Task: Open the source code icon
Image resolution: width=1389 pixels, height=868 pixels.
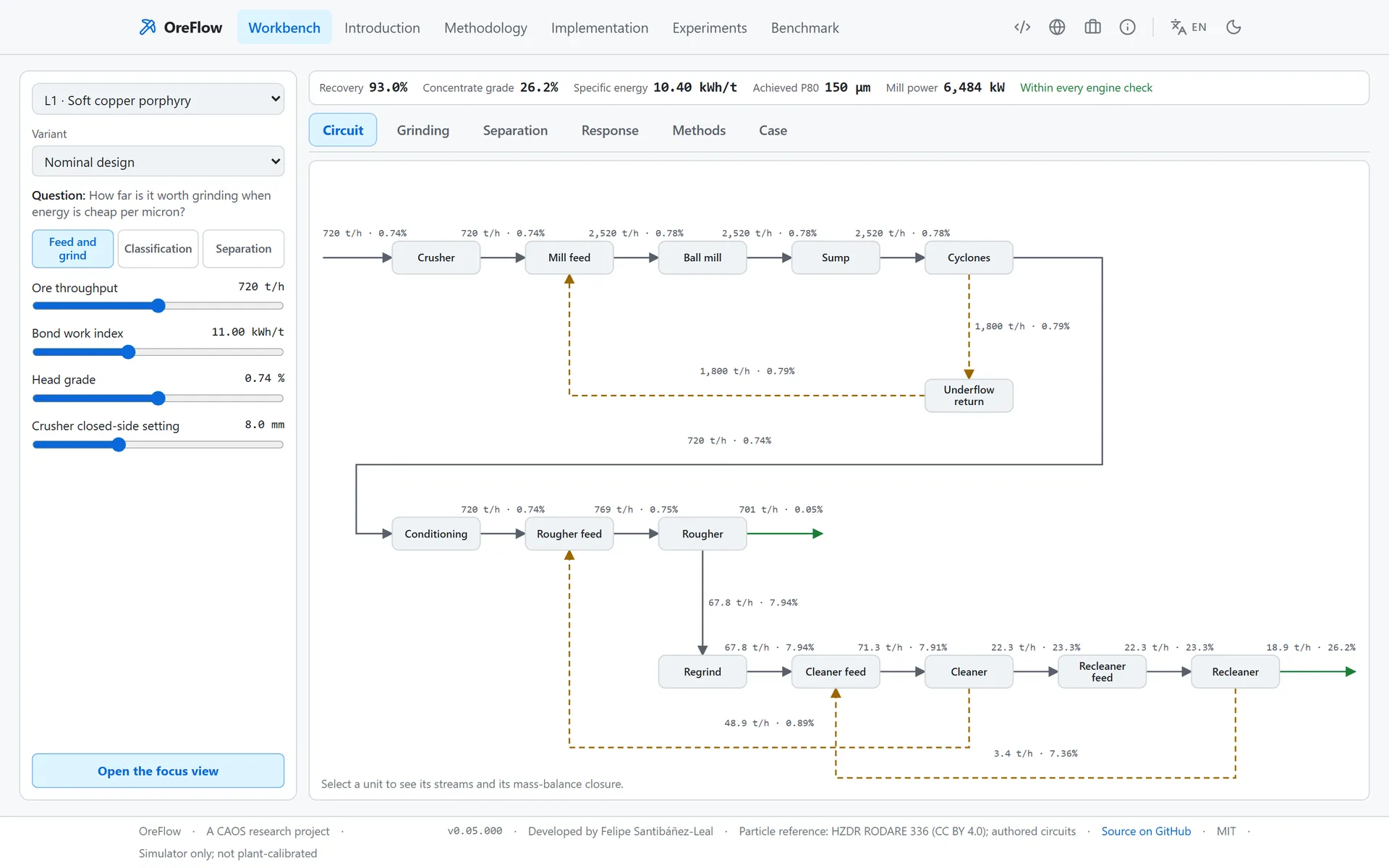Action: coord(1022,27)
